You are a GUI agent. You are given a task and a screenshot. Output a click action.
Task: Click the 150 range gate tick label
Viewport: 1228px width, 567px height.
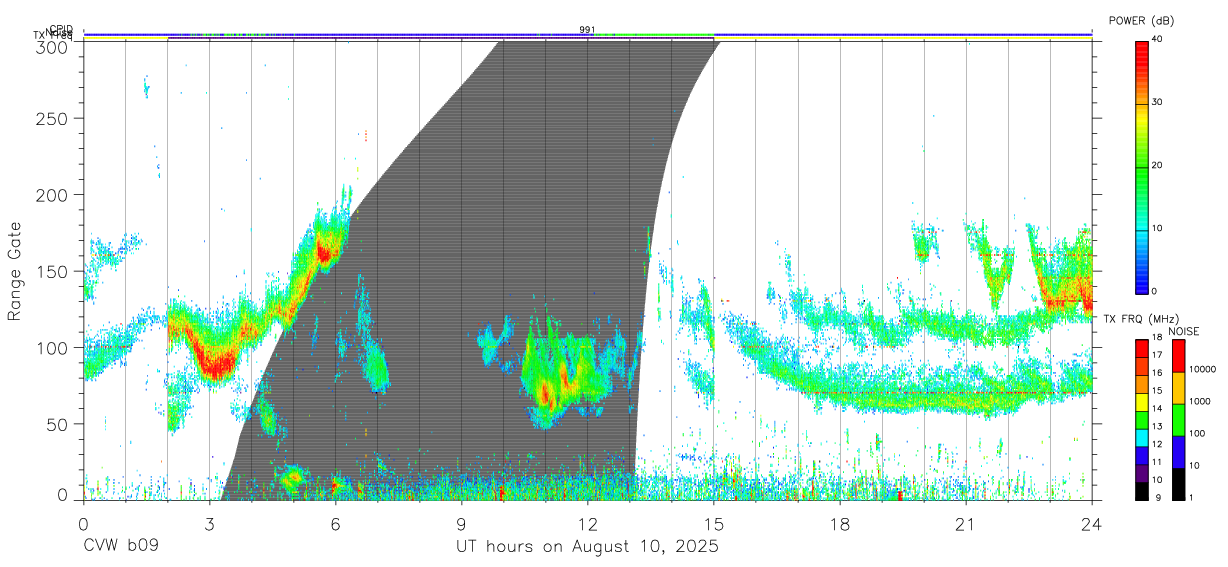[52, 272]
